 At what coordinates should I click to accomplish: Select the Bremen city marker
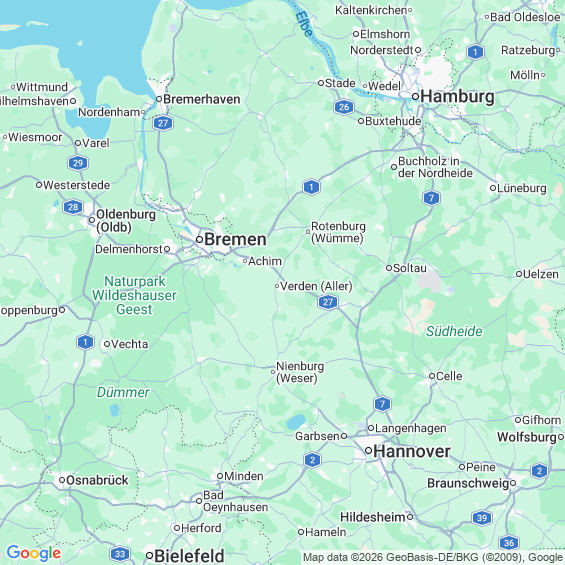(x=199, y=239)
